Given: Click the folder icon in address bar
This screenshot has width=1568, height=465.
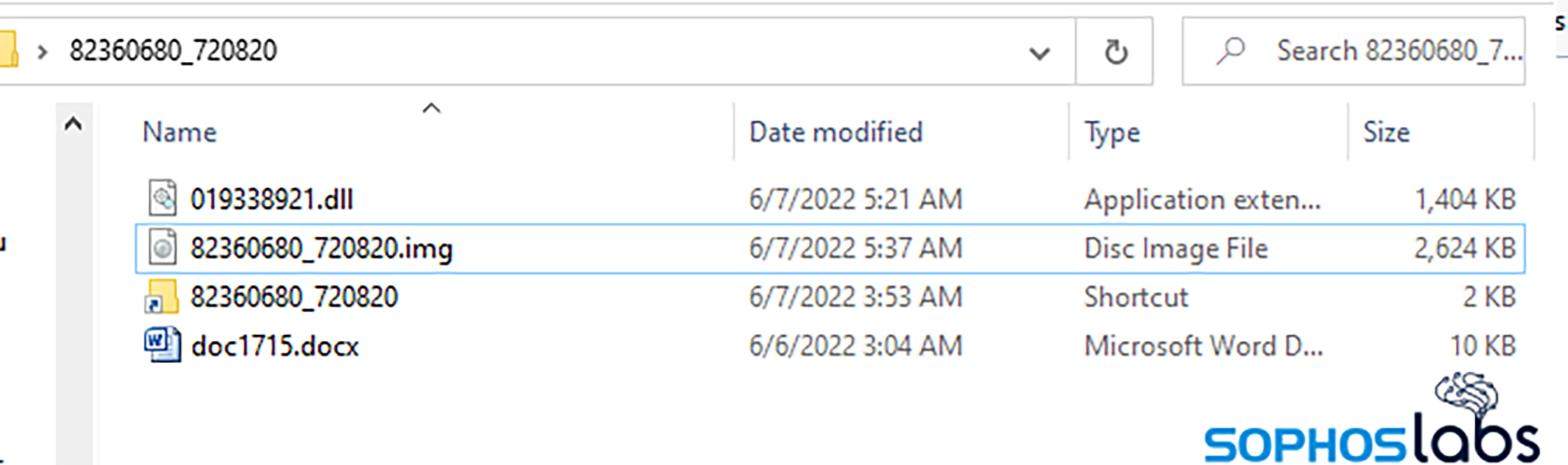Looking at the screenshot, I should click(9, 50).
